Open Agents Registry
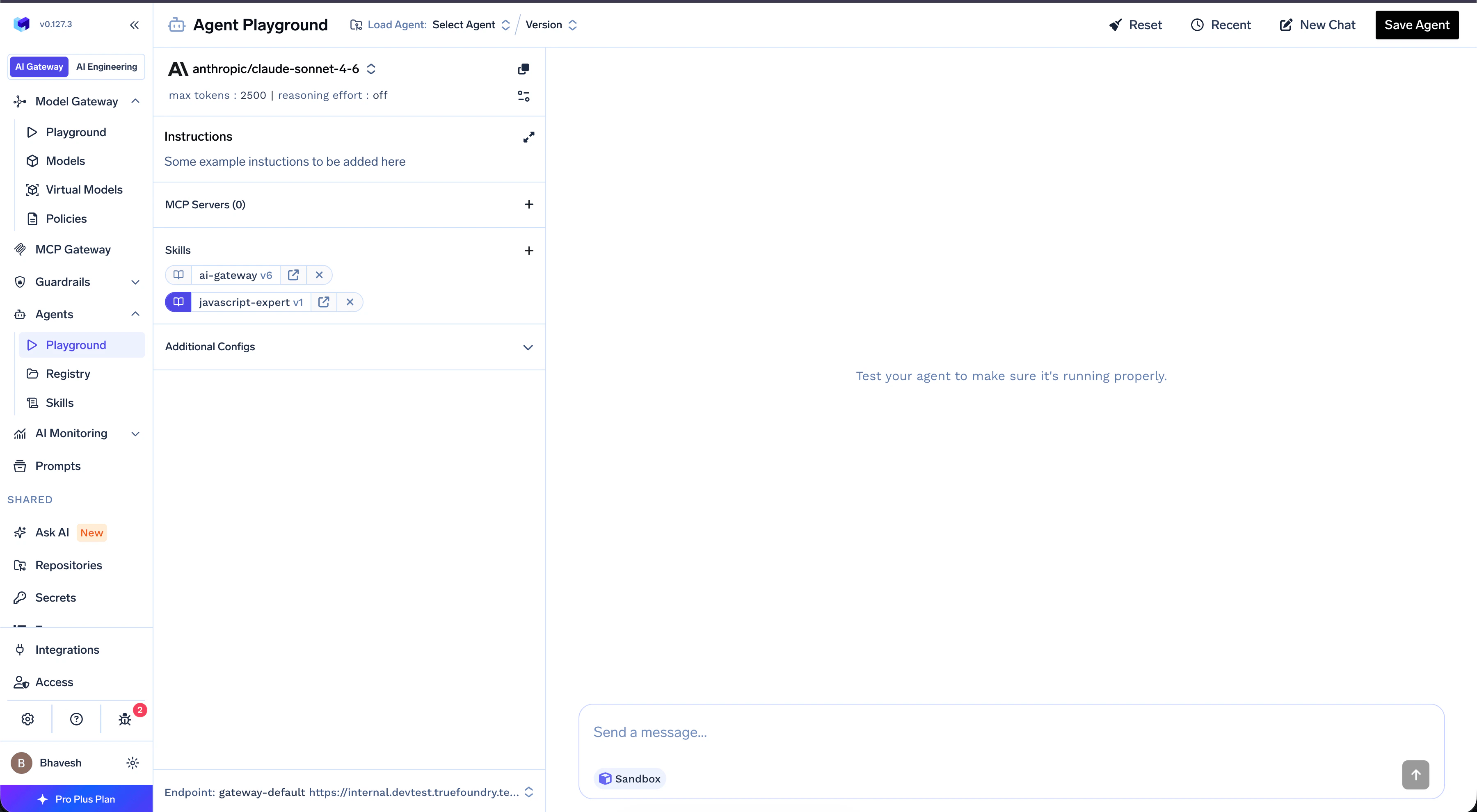 pos(82,374)
